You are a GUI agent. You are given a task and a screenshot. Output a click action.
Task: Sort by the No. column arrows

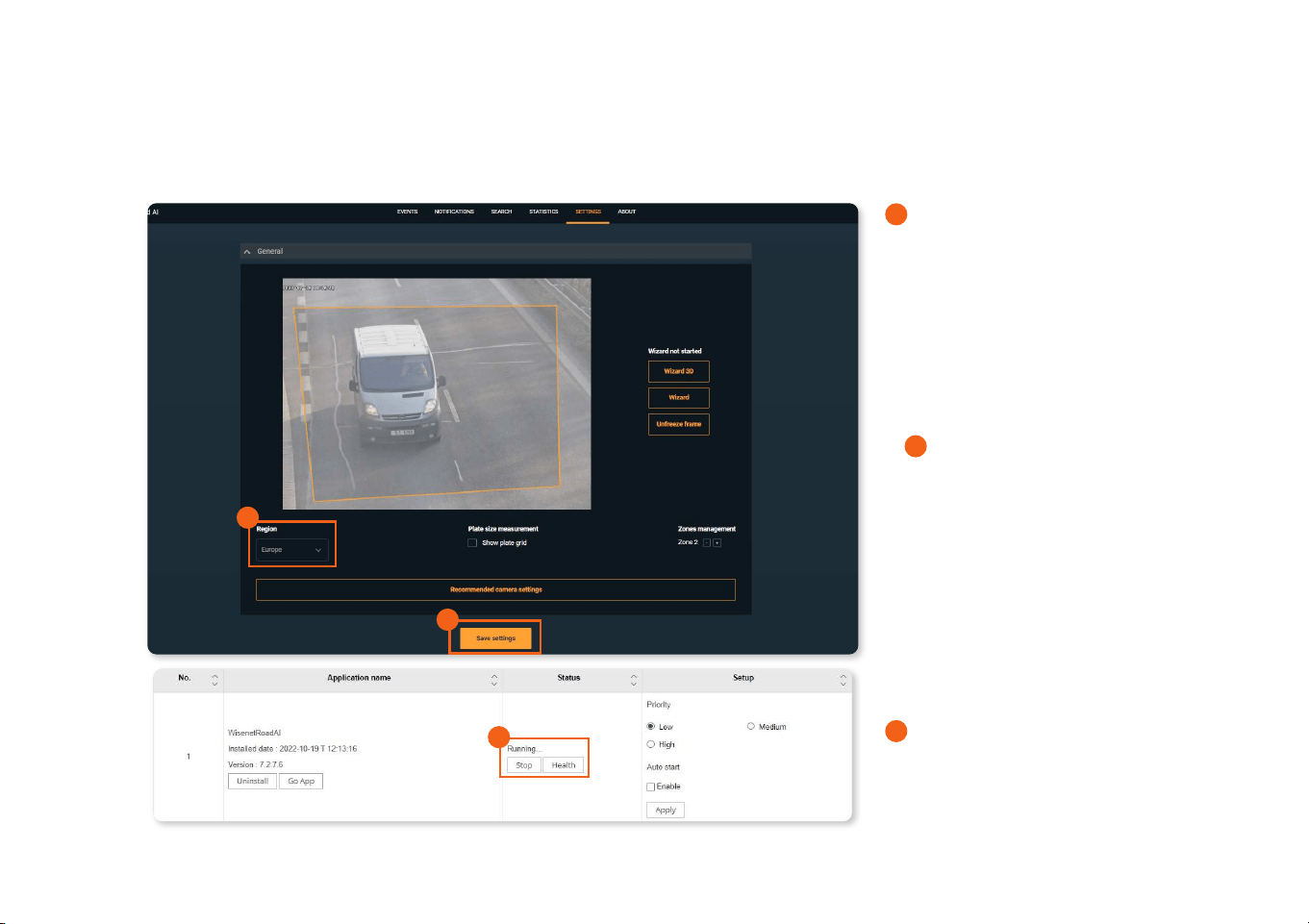pyautogui.click(x=214, y=680)
